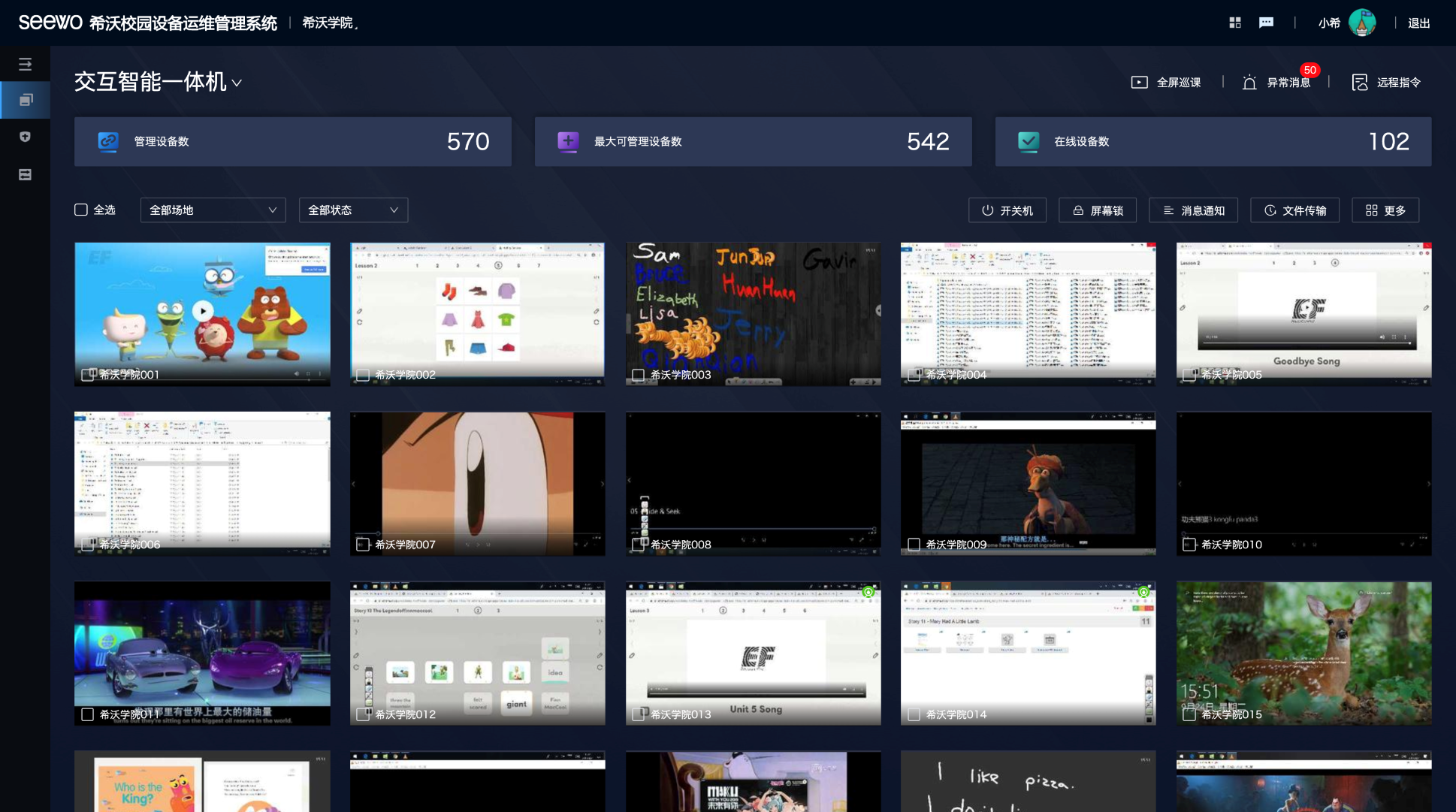1456x812 pixels.
Task: Toggle the 全选 select-all checkbox
Action: pos(81,210)
